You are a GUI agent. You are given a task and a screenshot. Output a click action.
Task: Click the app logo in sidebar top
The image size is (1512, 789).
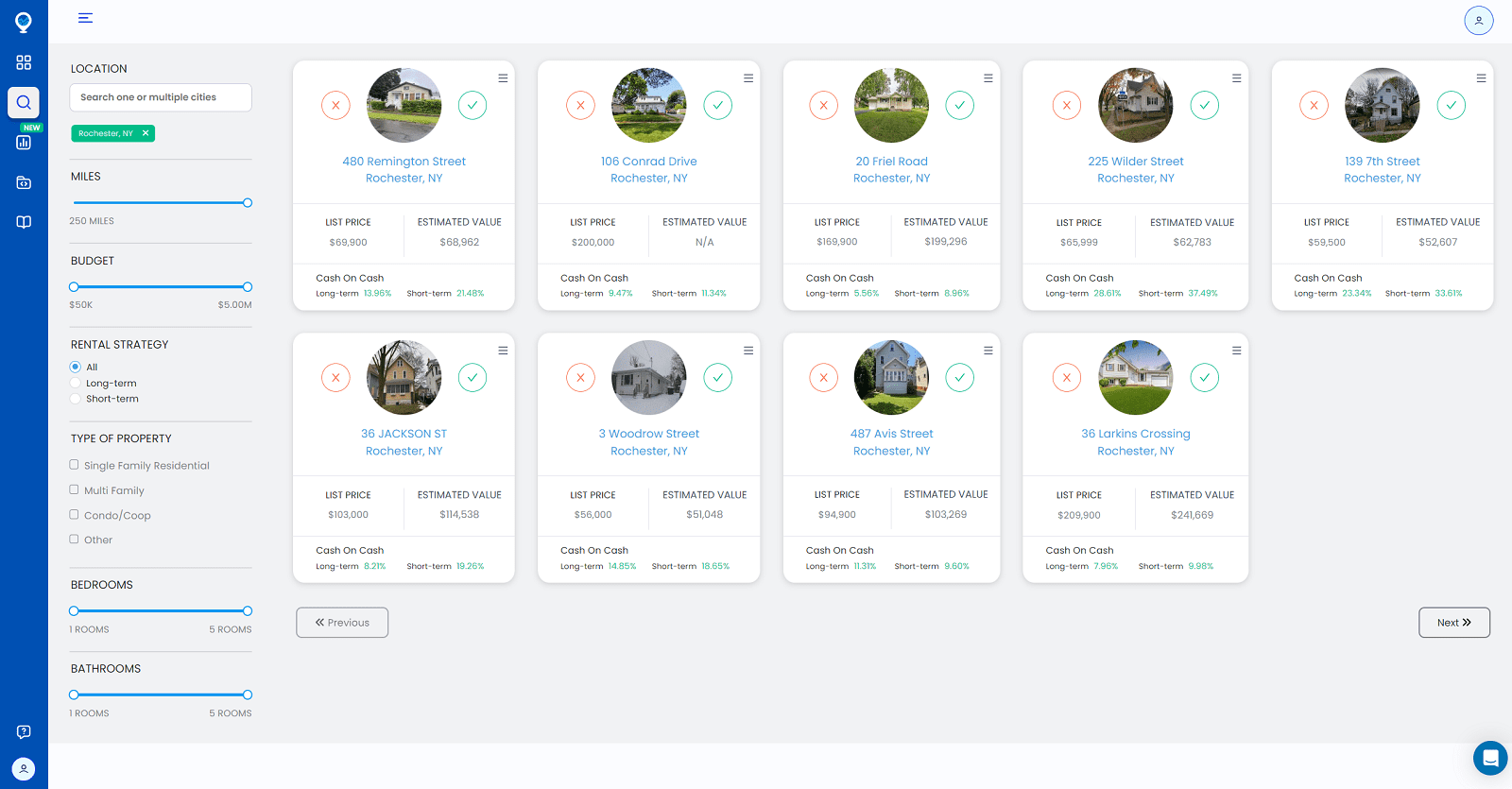[24, 21]
